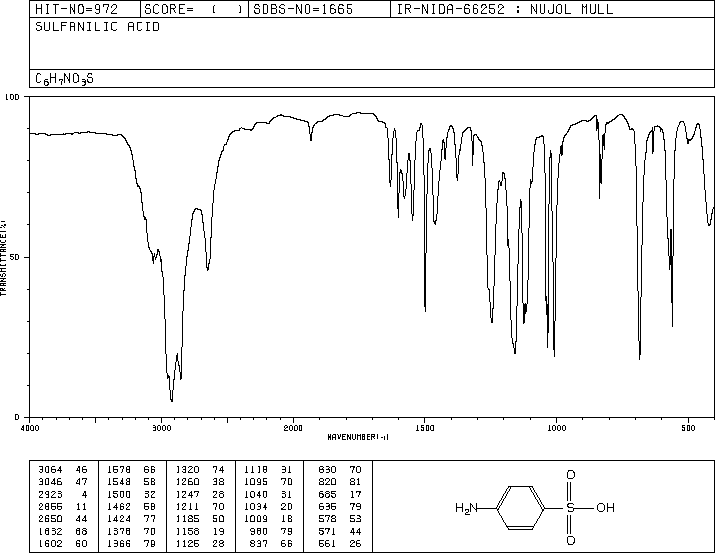Click the 3000 tick label on x-axis

[161, 428]
